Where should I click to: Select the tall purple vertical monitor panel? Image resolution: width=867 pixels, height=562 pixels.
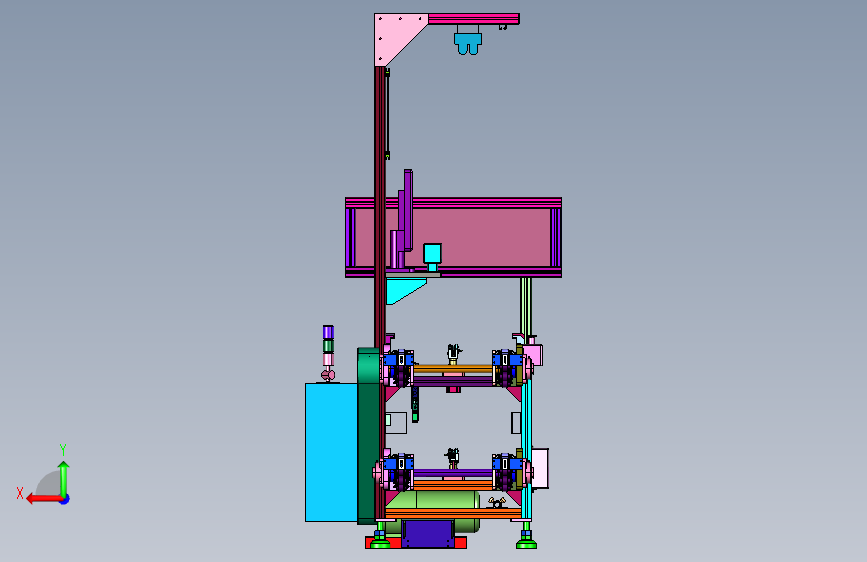(408, 210)
